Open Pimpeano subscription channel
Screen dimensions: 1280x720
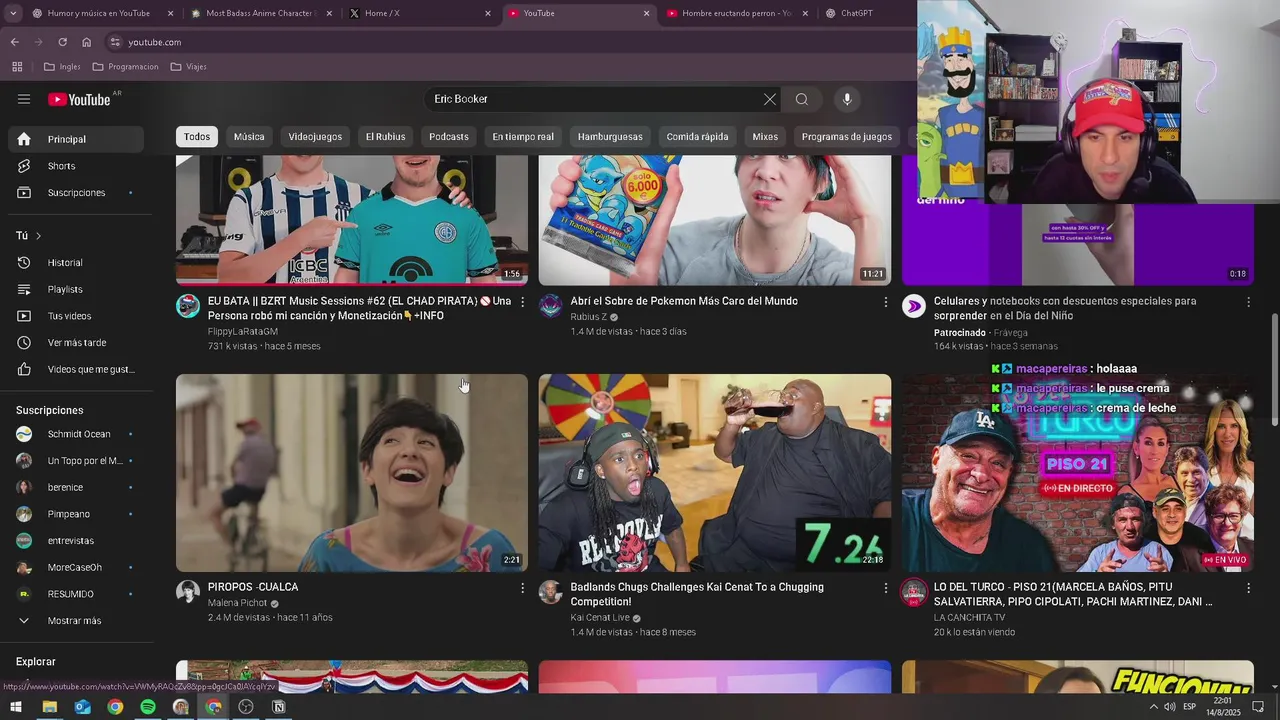[76, 514]
